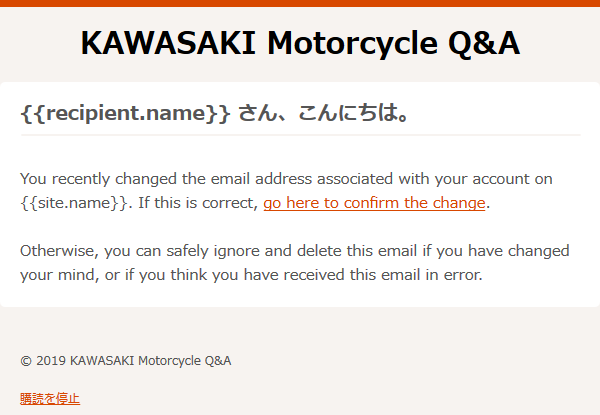This screenshot has height=415, width=600.
Task: Click the KAWASAKI word in the page header
Action: (168, 43)
